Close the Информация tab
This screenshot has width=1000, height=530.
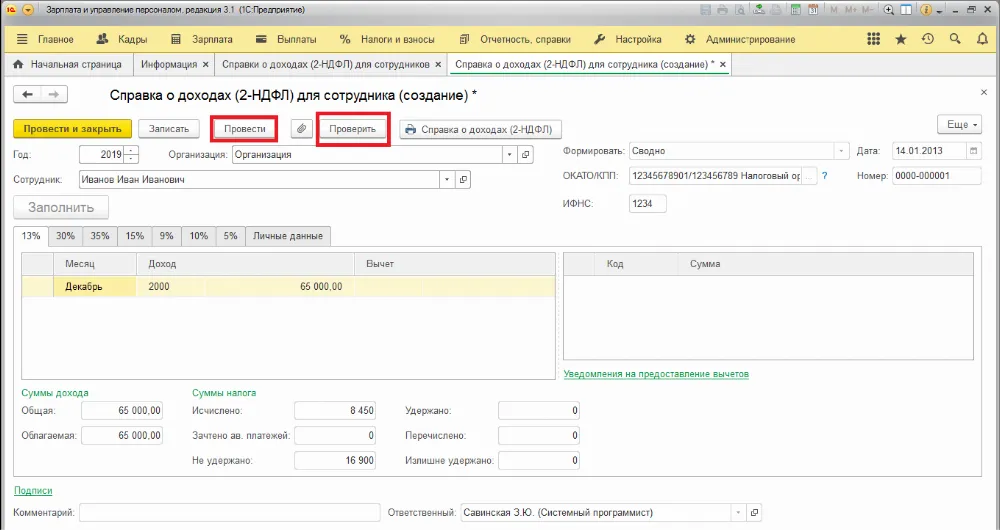tap(205, 64)
